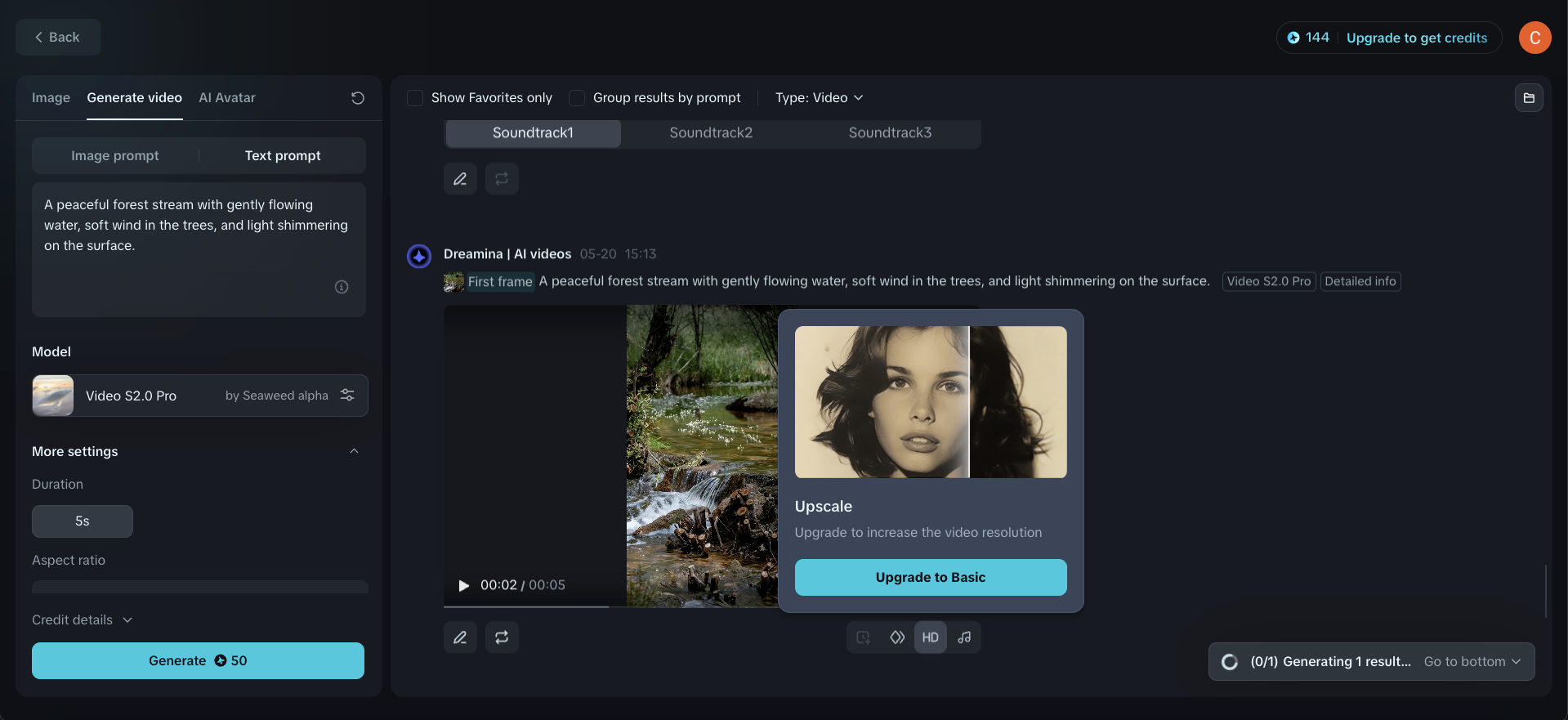Click the credits coin icon beside 144

(x=1293, y=38)
